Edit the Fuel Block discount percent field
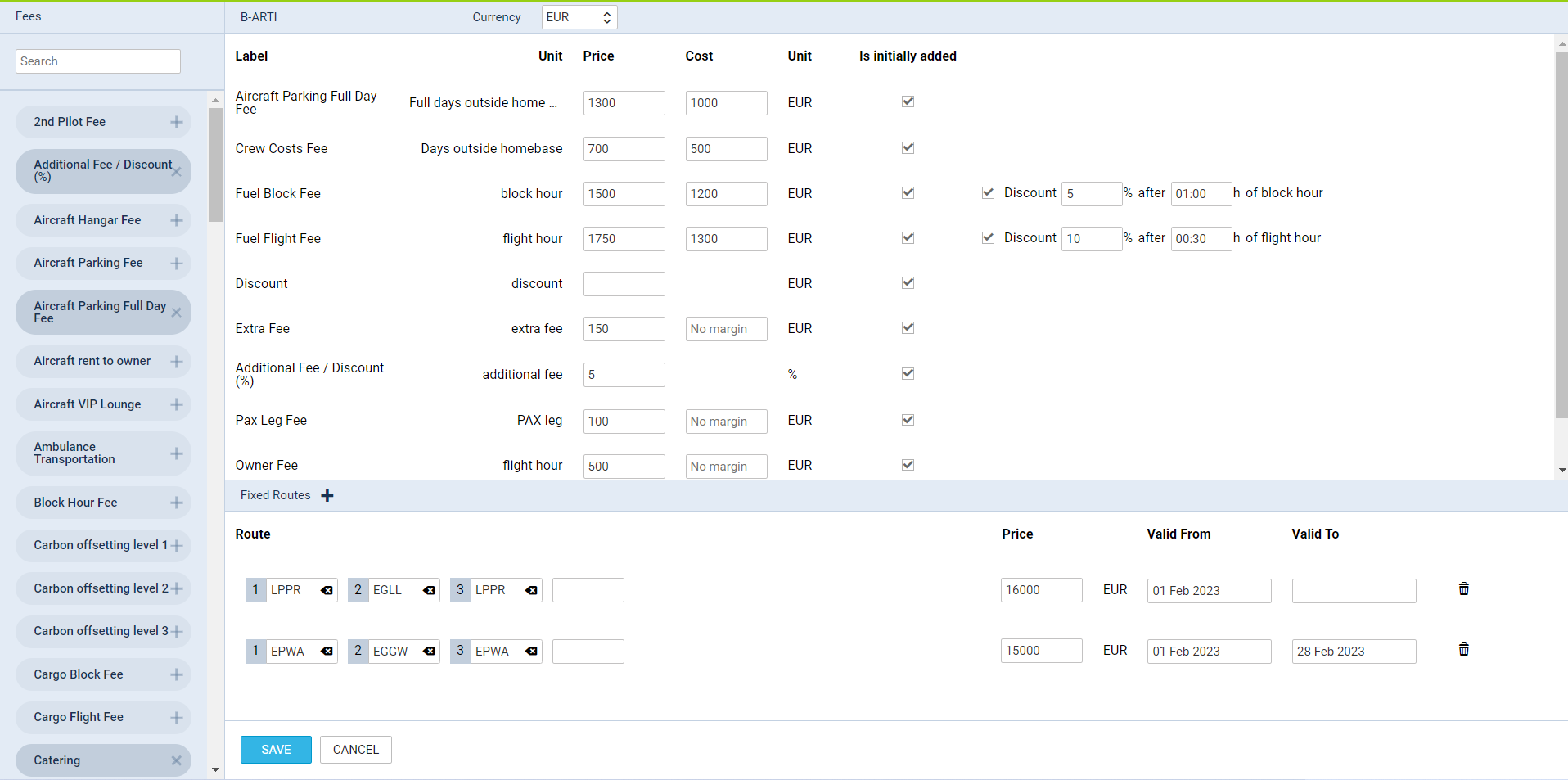Screen dimensions: 1568x780 click(x=1092, y=194)
